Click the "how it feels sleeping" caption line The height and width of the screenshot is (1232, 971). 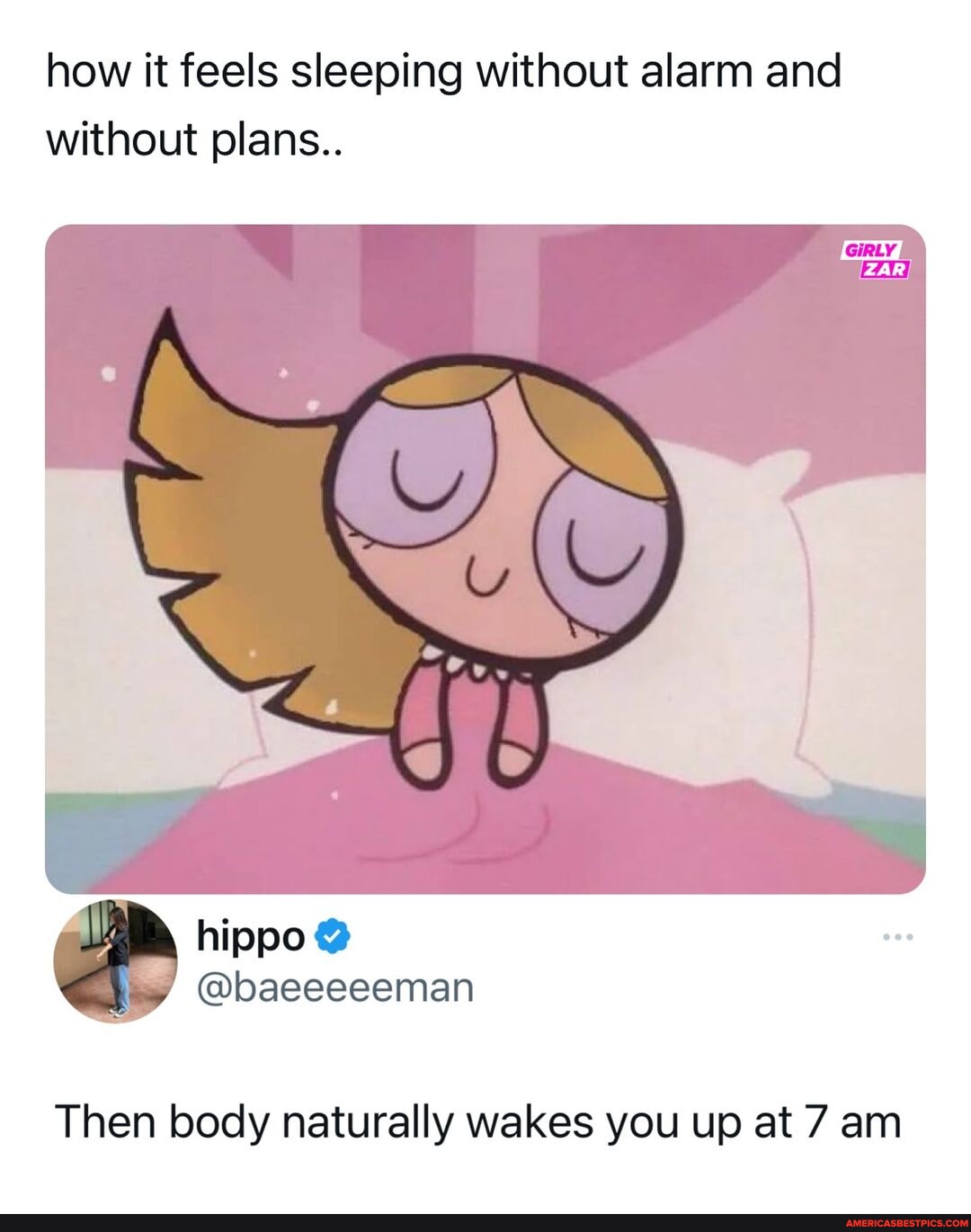(x=443, y=70)
